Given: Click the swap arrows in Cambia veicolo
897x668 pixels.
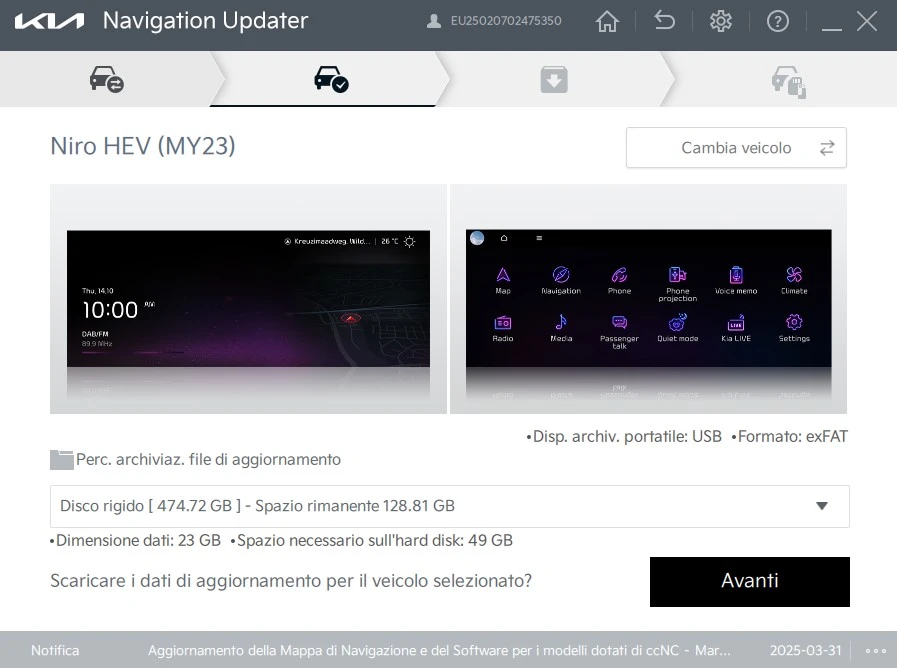Looking at the screenshot, I should [x=827, y=148].
